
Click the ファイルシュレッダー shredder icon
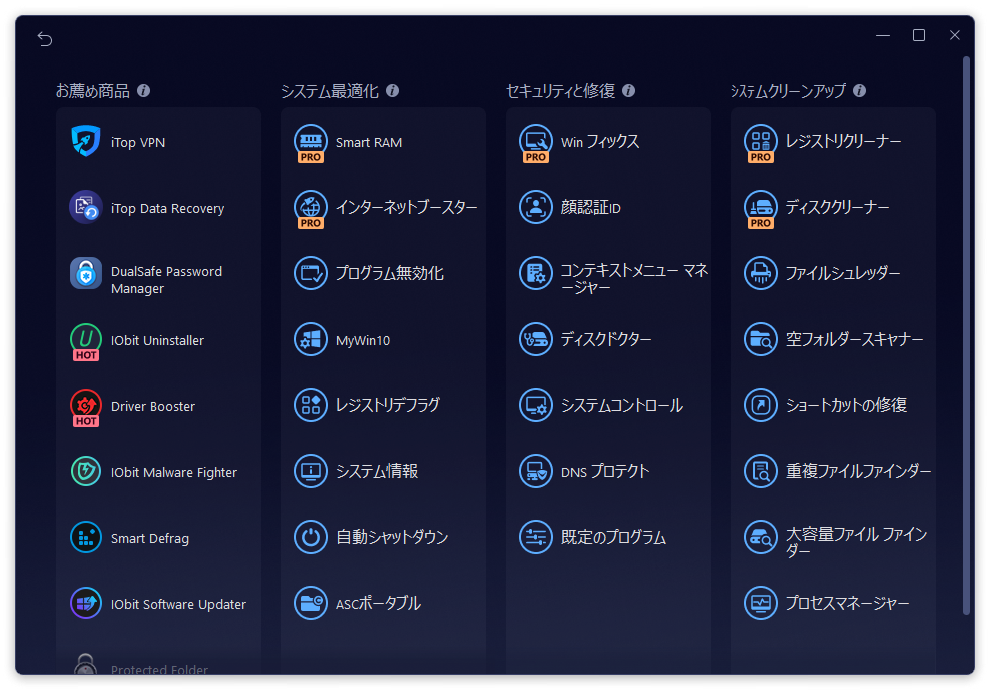(x=761, y=273)
